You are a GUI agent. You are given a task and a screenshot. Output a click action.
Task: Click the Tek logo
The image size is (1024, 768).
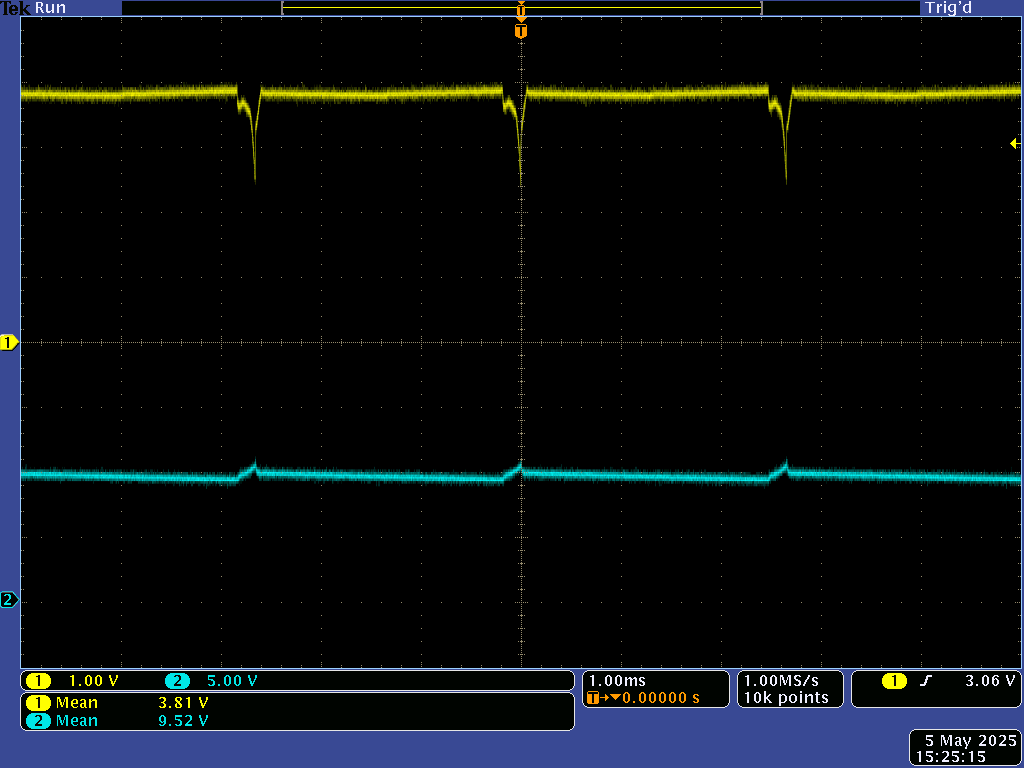click(15, 8)
